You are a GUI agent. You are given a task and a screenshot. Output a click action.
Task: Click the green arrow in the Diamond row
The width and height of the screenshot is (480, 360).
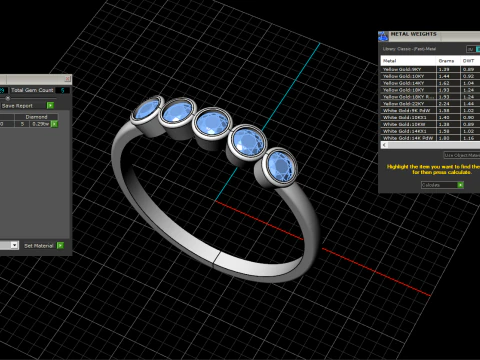pyautogui.click(x=54, y=124)
